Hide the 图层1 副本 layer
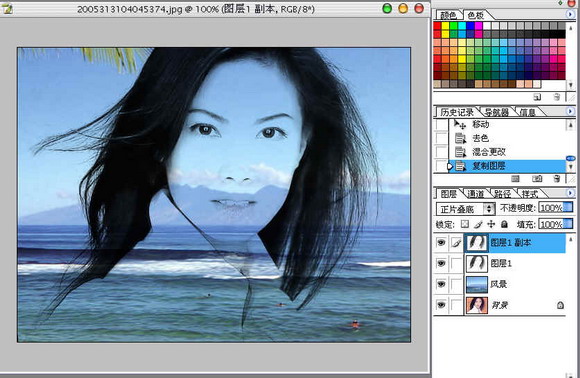This screenshot has width=580, height=378. [x=441, y=243]
